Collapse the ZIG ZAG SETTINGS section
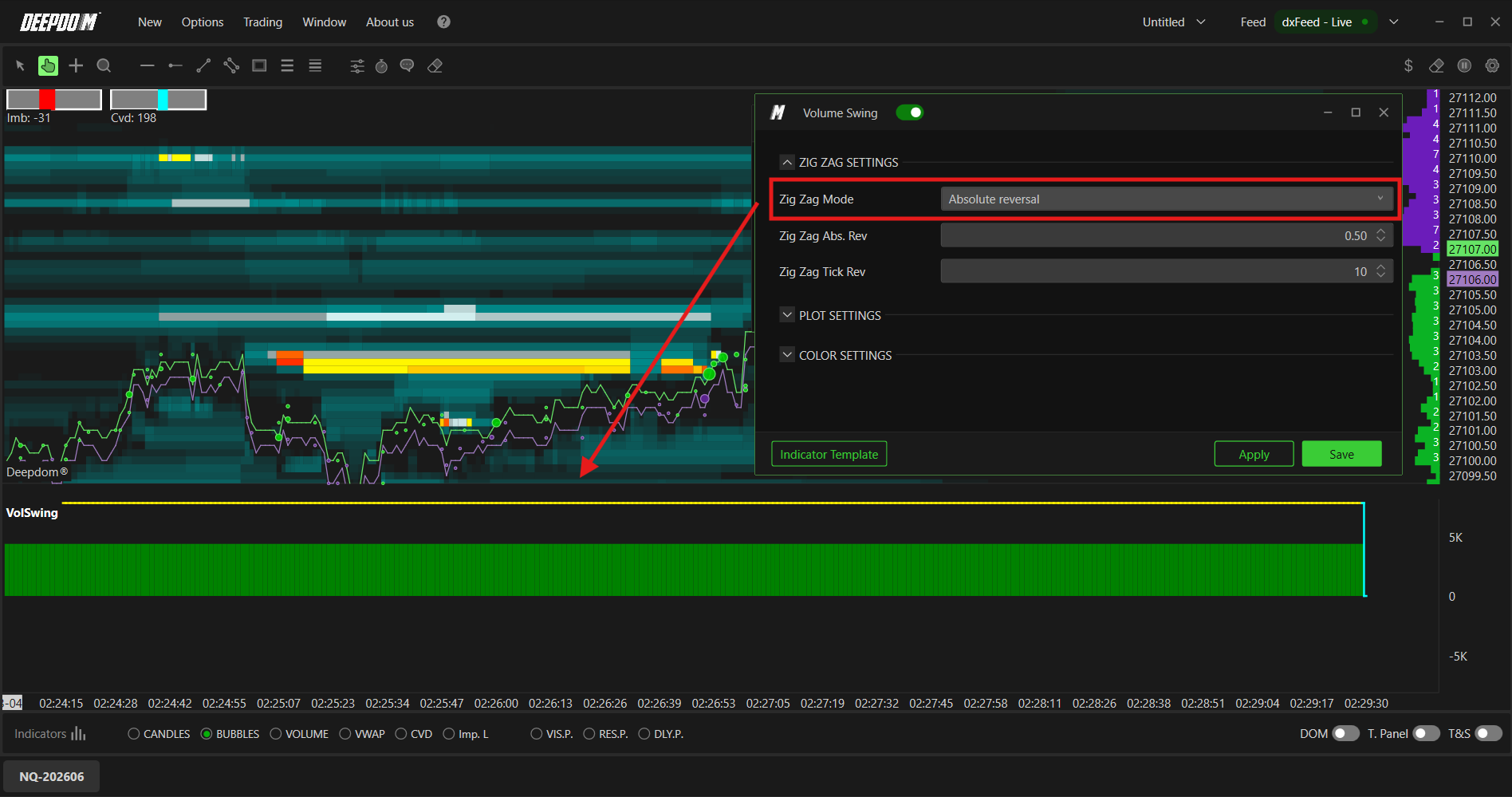The width and height of the screenshot is (1512, 797). [x=787, y=163]
